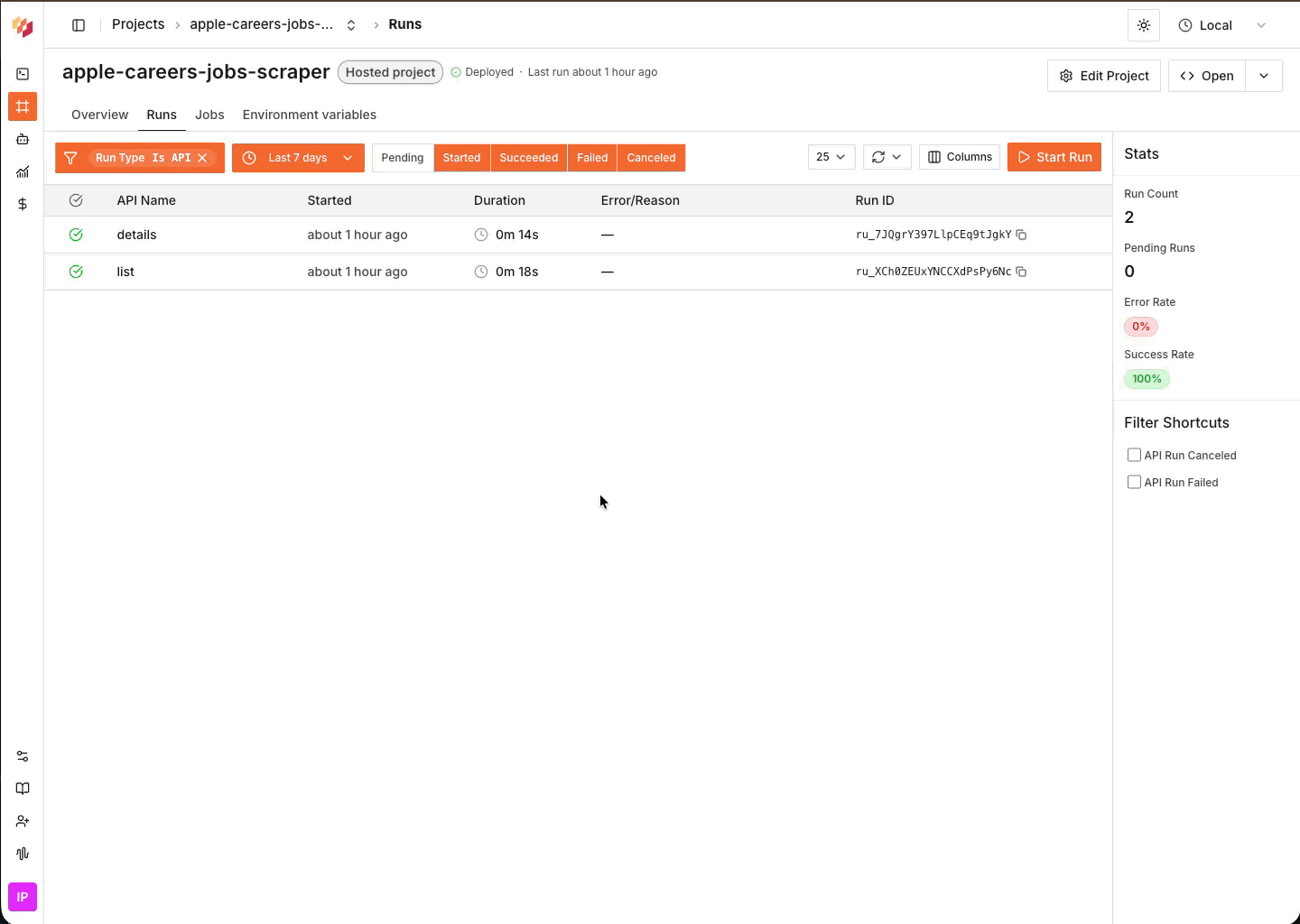This screenshot has width=1300, height=924.
Task: Toggle the Started status filter
Action: pyautogui.click(x=461, y=158)
